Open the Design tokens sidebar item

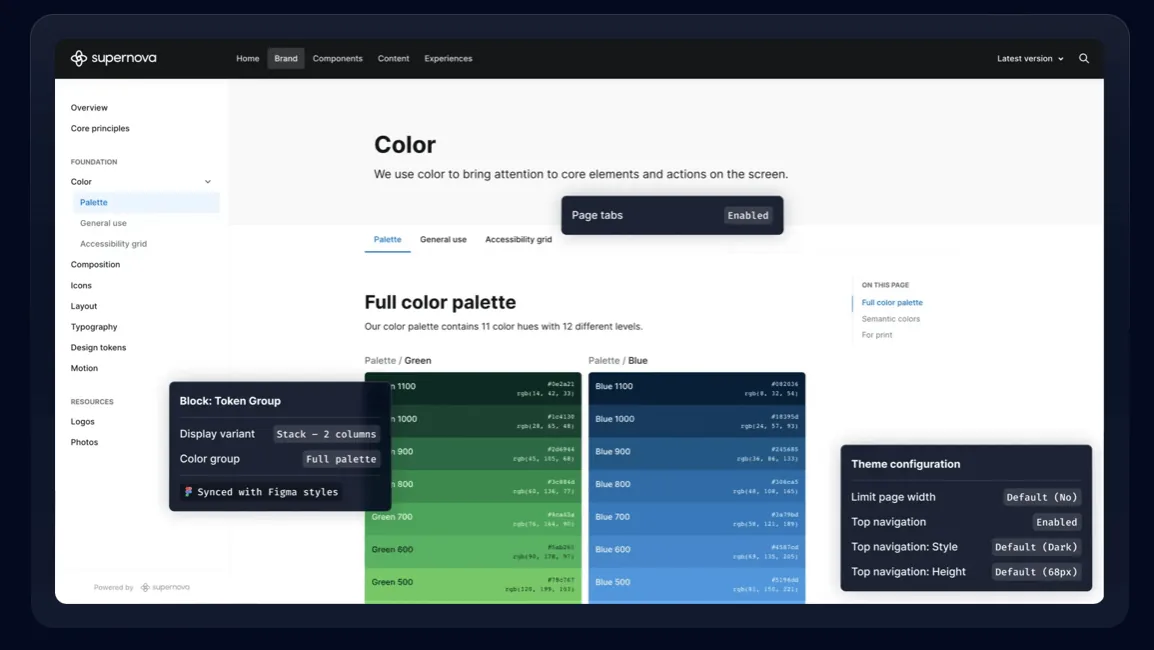98,347
